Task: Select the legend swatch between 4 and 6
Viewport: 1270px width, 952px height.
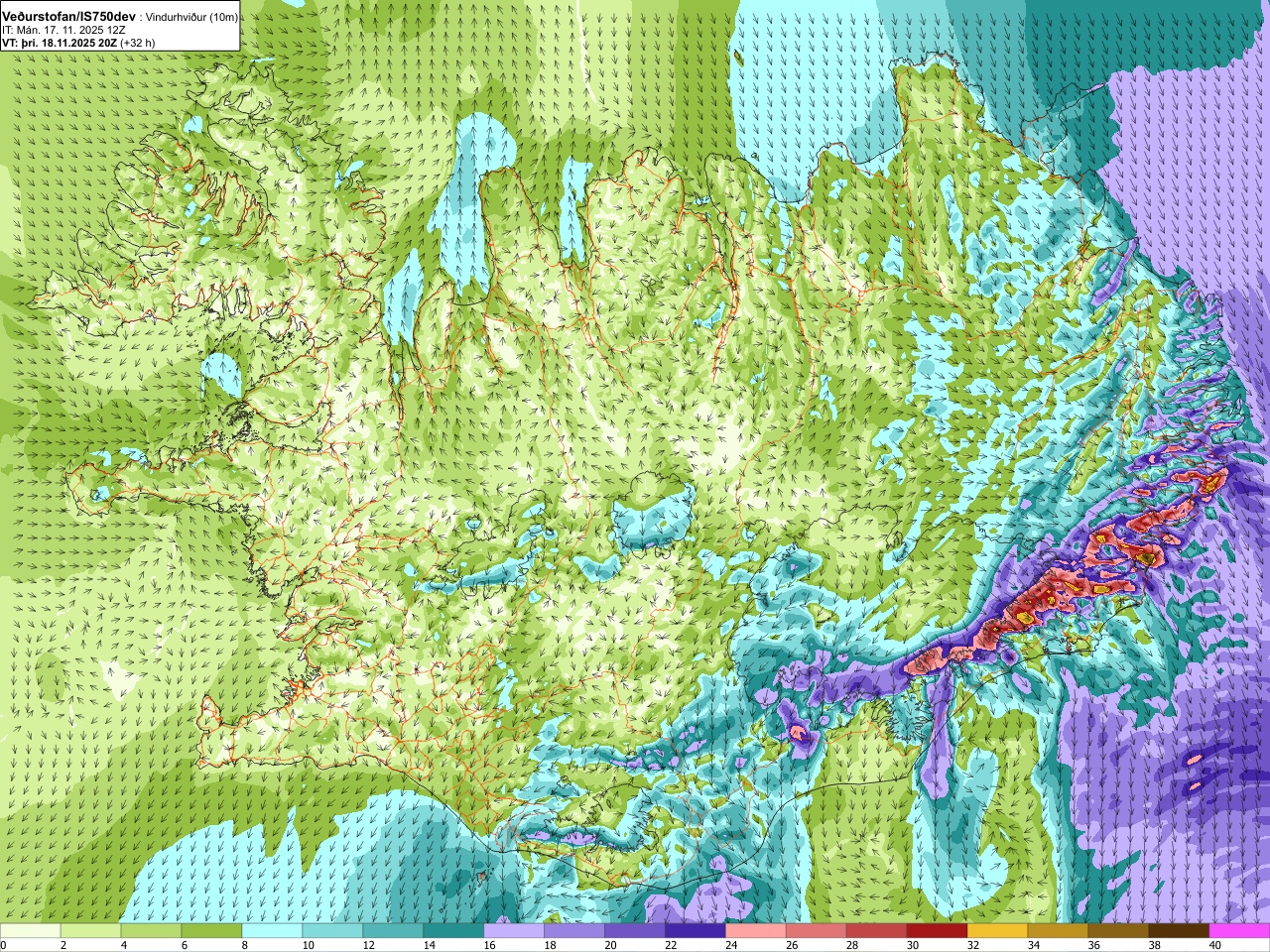Action: [151, 931]
